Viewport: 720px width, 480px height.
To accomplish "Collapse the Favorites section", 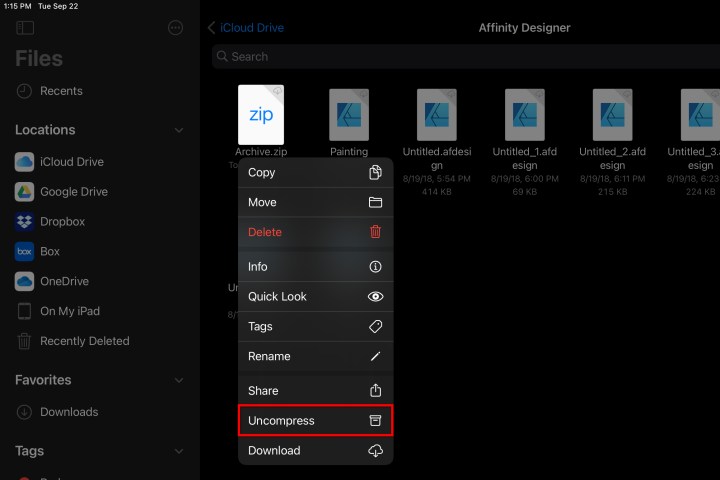I will coord(179,380).
